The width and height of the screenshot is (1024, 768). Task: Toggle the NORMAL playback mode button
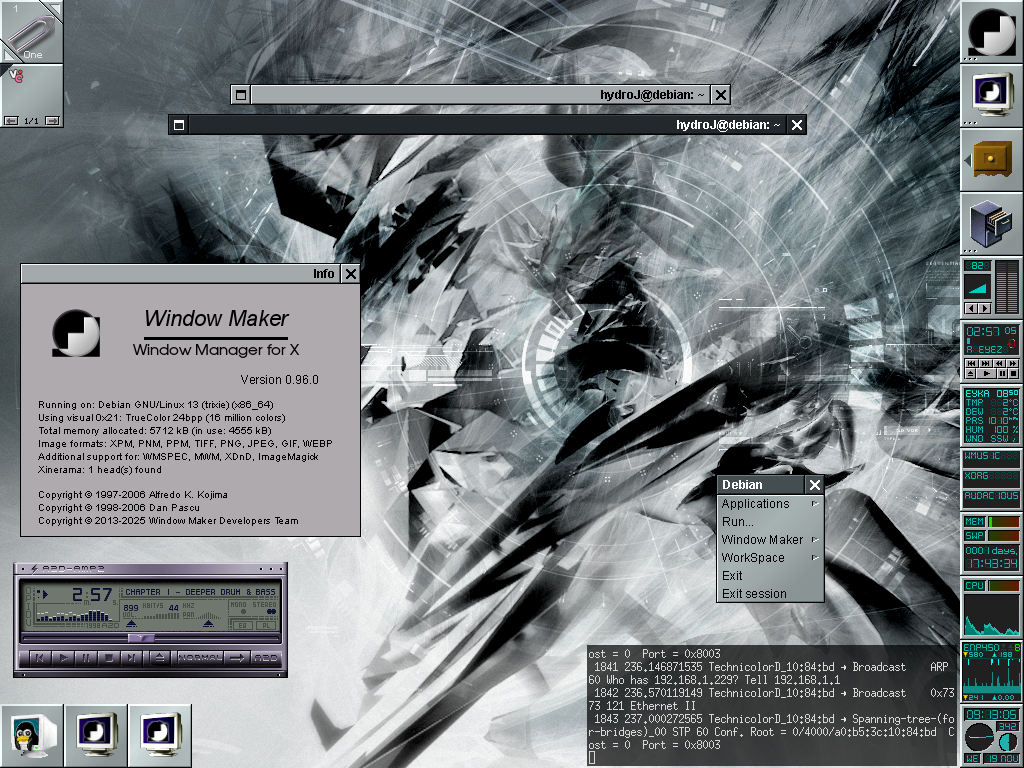pos(200,657)
